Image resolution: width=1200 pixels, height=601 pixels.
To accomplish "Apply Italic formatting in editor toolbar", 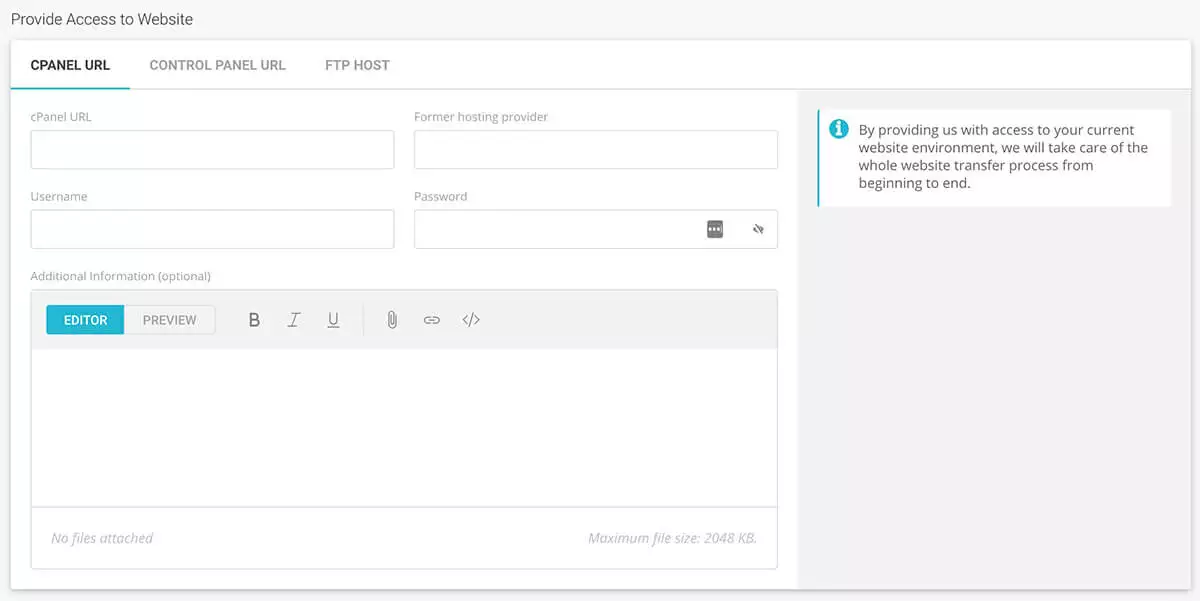I will tap(294, 320).
